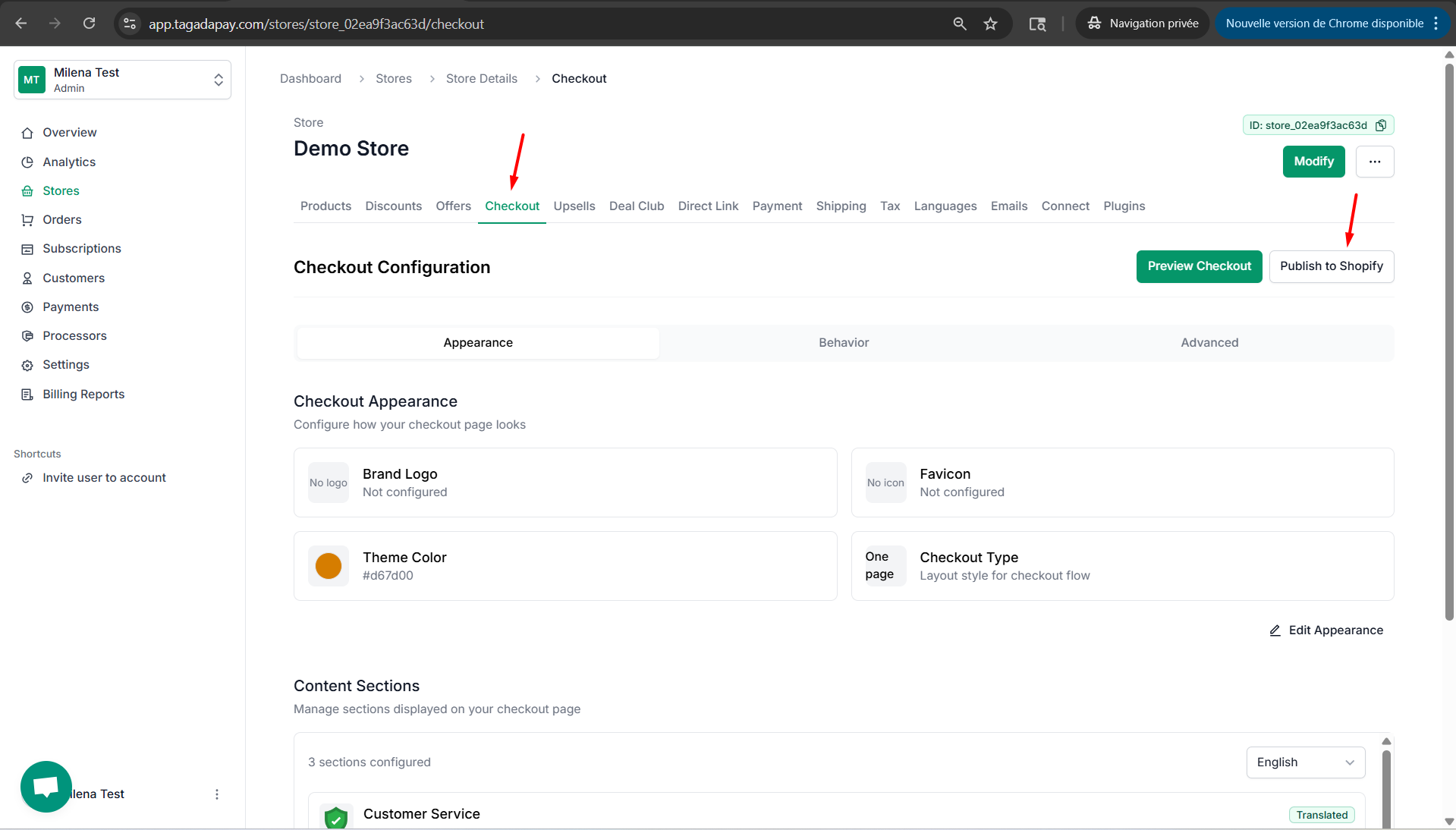Open the chat support bubble
The width and height of the screenshot is (1456, 830).
click(x=46, y=787)
